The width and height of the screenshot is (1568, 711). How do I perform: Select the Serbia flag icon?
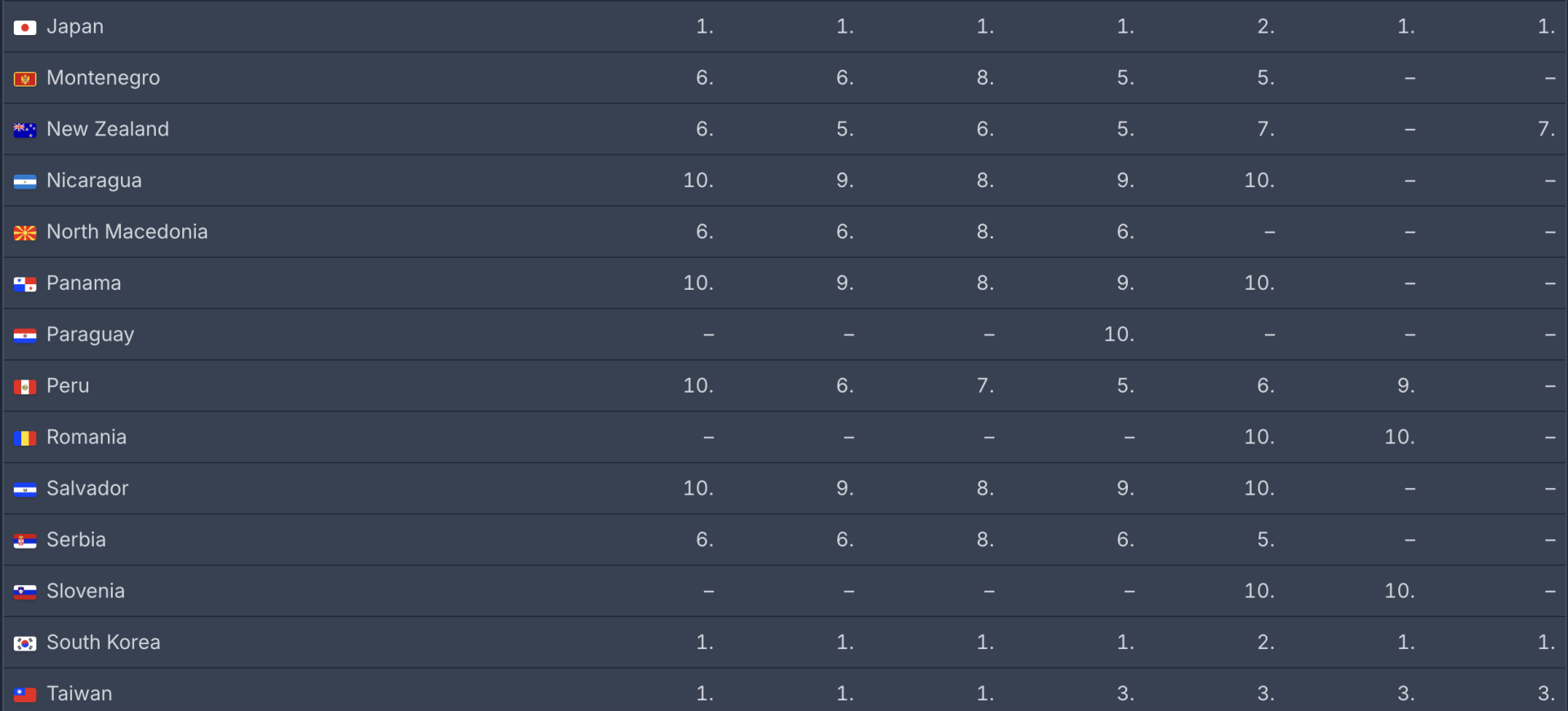point(25,541)
